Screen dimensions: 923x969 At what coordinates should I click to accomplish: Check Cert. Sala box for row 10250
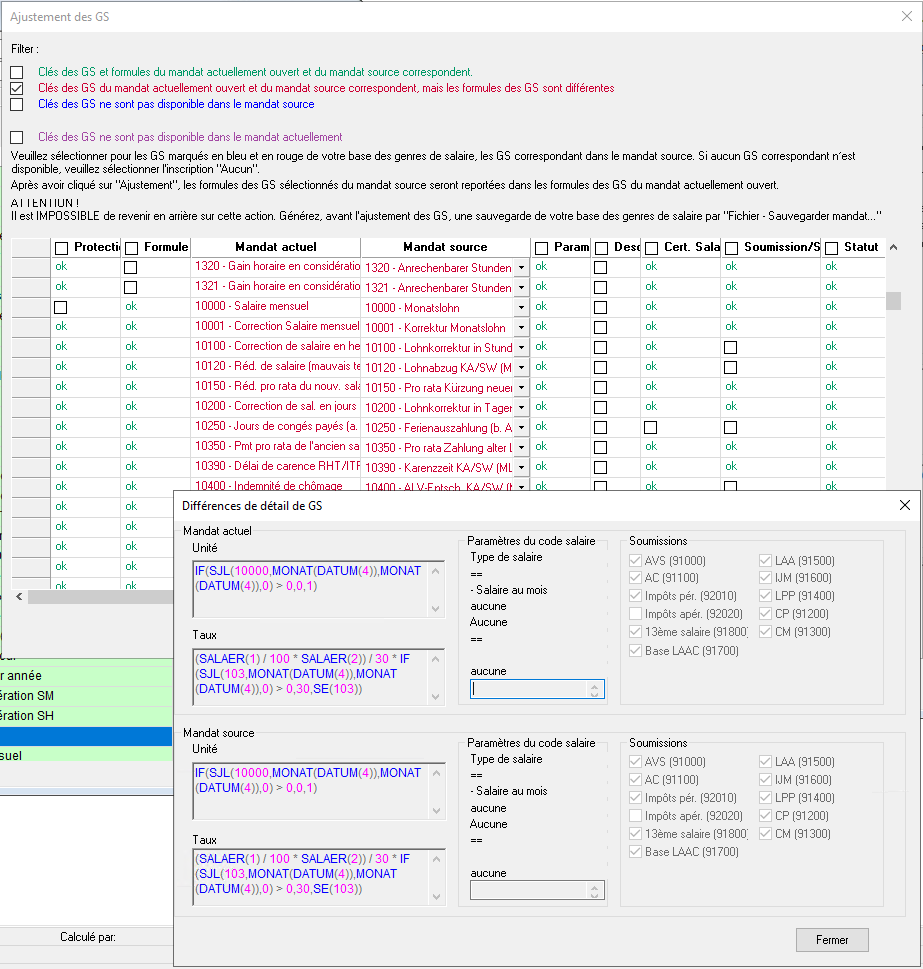pos(651,427)
